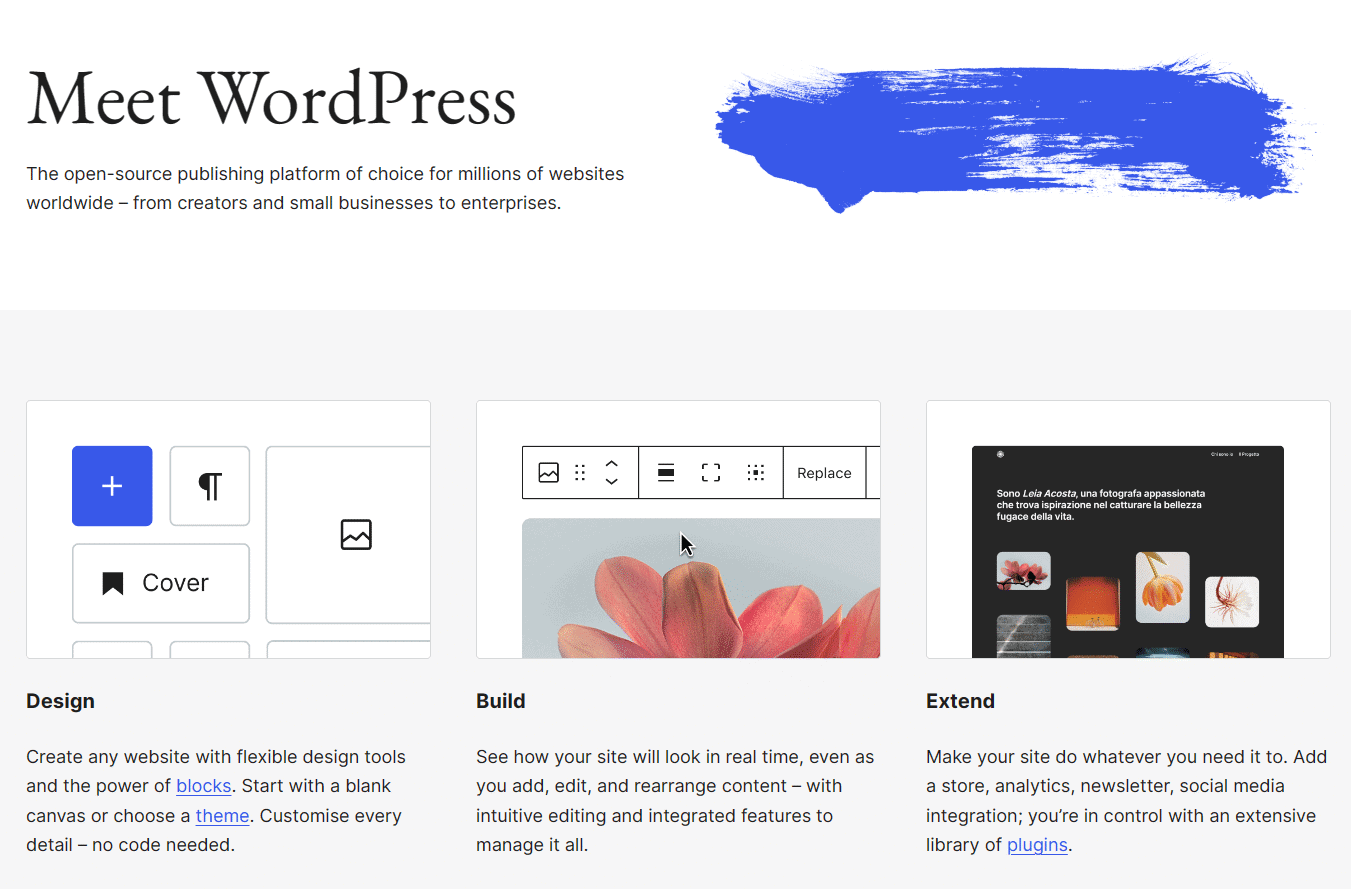Open the plugins link
1351x889 pixels.
point(1037,845)
